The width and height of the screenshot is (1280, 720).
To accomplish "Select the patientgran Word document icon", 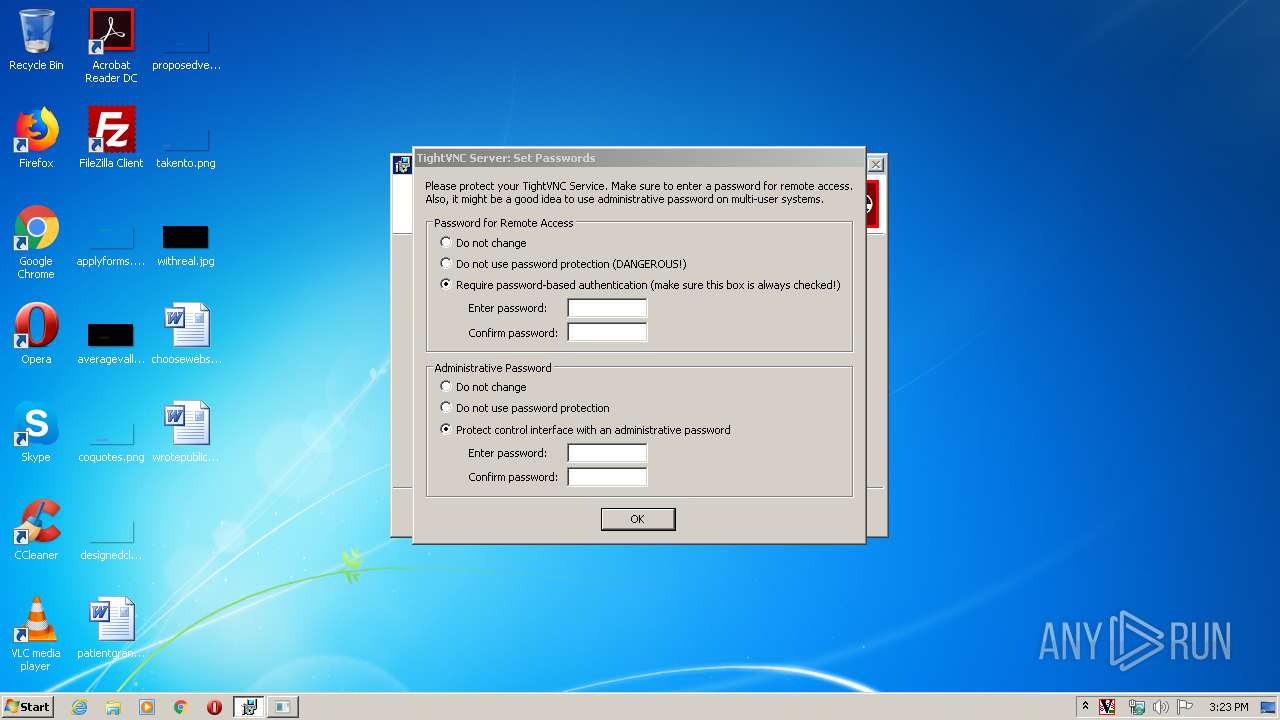I will point(111,628).
